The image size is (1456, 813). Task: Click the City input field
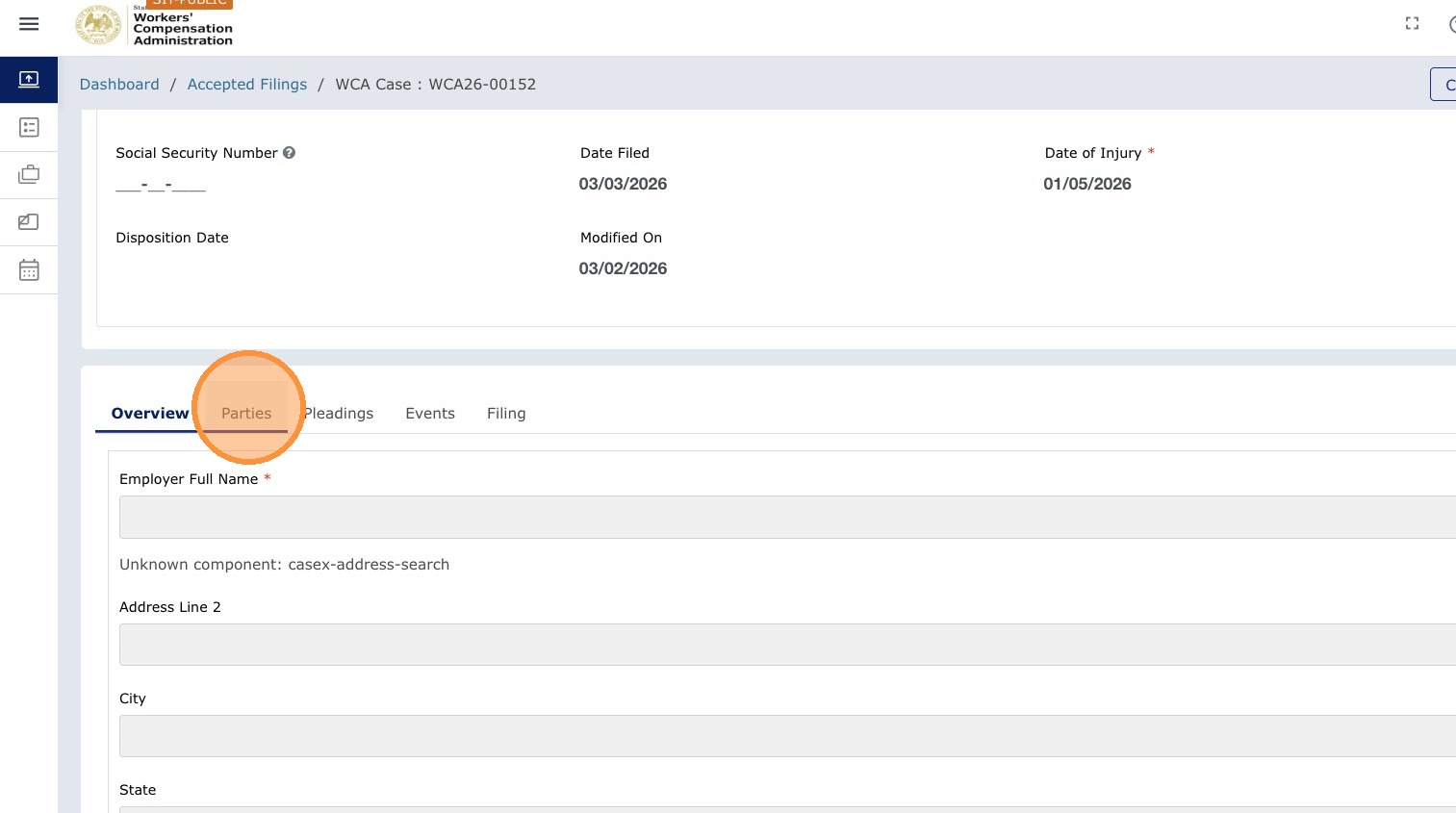[787, 736]
